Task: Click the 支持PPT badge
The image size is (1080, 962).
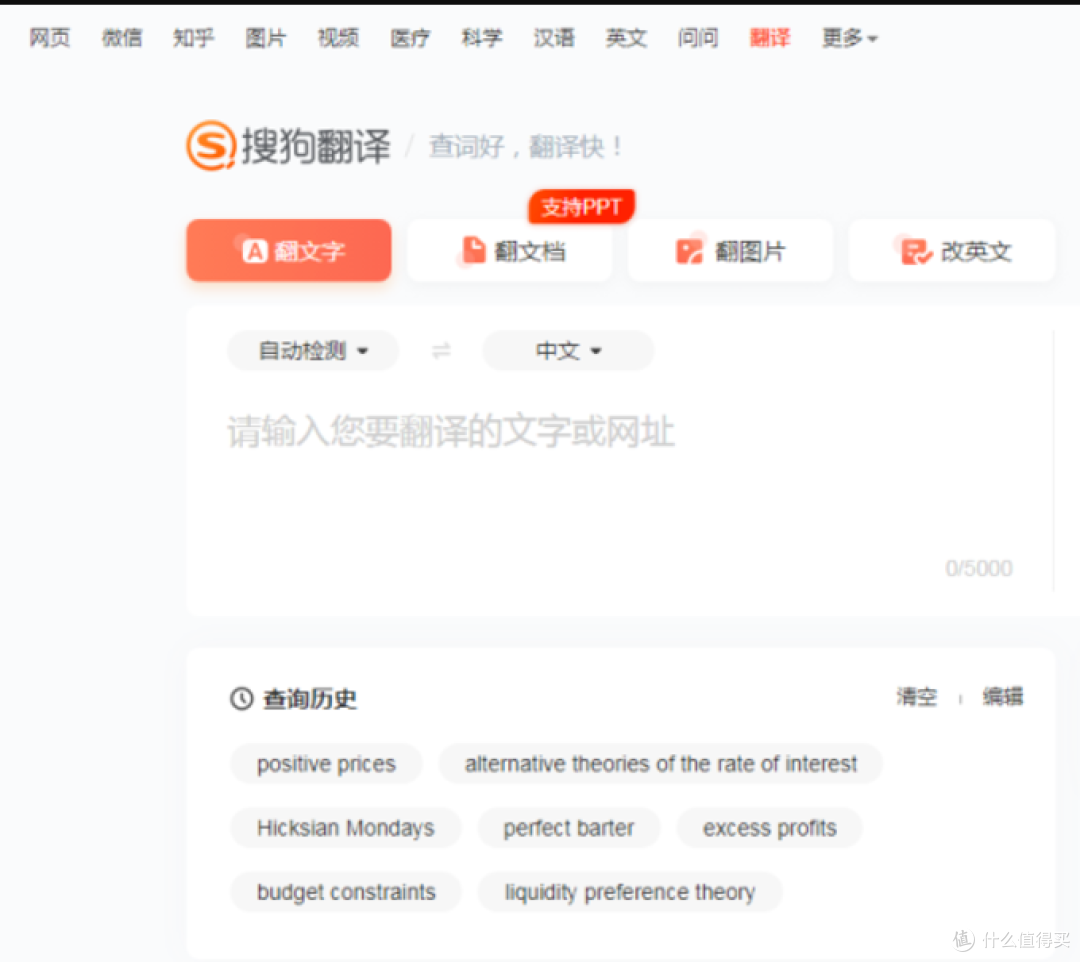Action: [581, 206]
